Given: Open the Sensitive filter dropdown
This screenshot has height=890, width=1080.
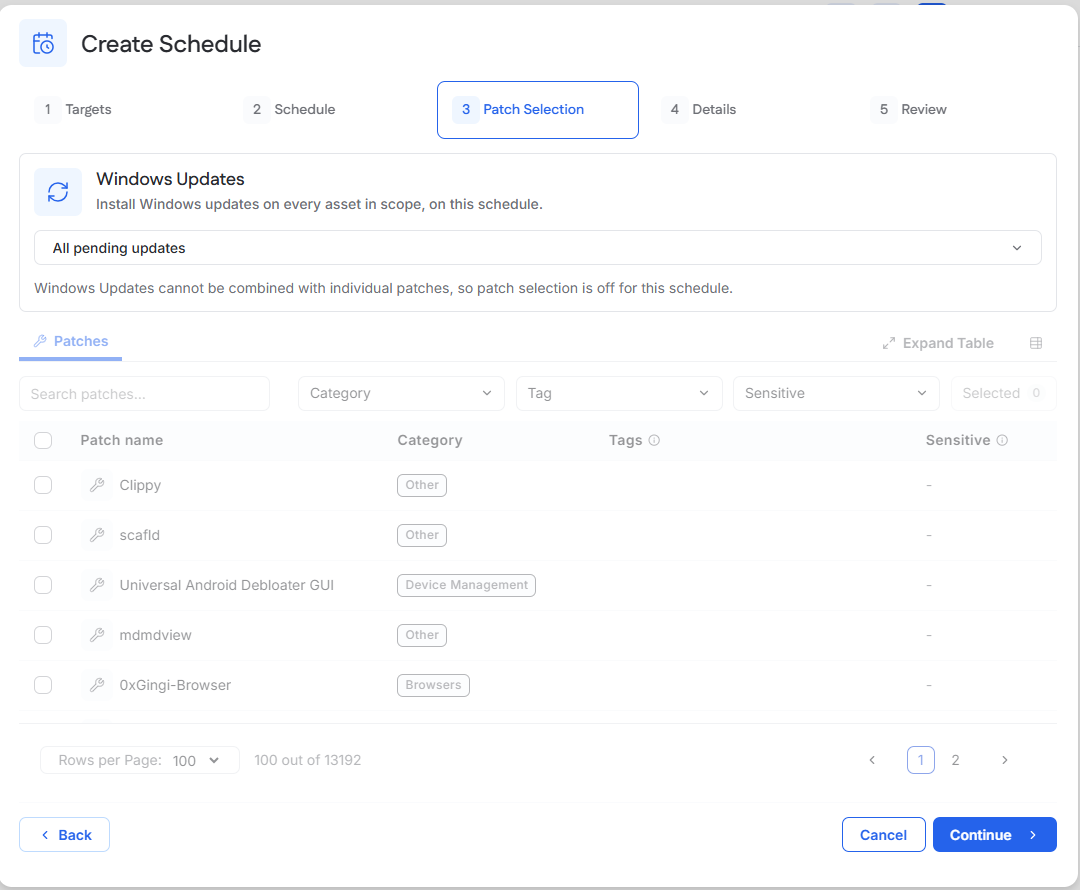Looking at the screenshot, I should (x=836, y=393).
